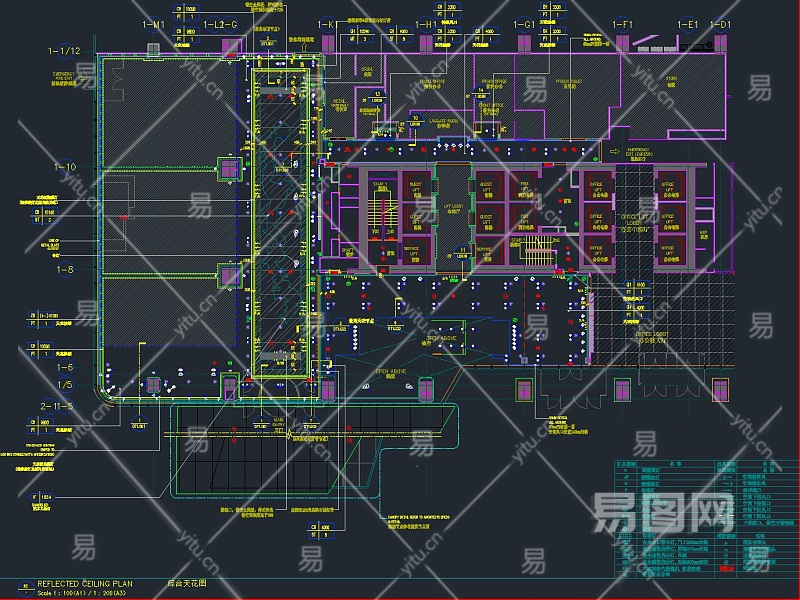The image size is (800, 600).
Task: Click the SHAFT room label
Action: tap(348, 252)
